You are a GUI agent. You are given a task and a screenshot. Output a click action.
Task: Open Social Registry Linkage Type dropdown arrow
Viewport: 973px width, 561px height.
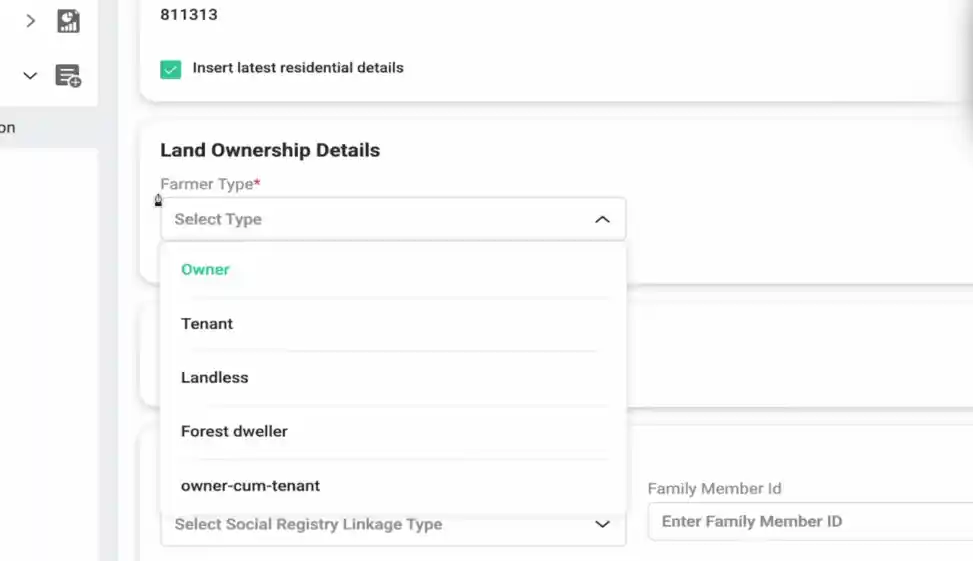(x=602, y=524)
